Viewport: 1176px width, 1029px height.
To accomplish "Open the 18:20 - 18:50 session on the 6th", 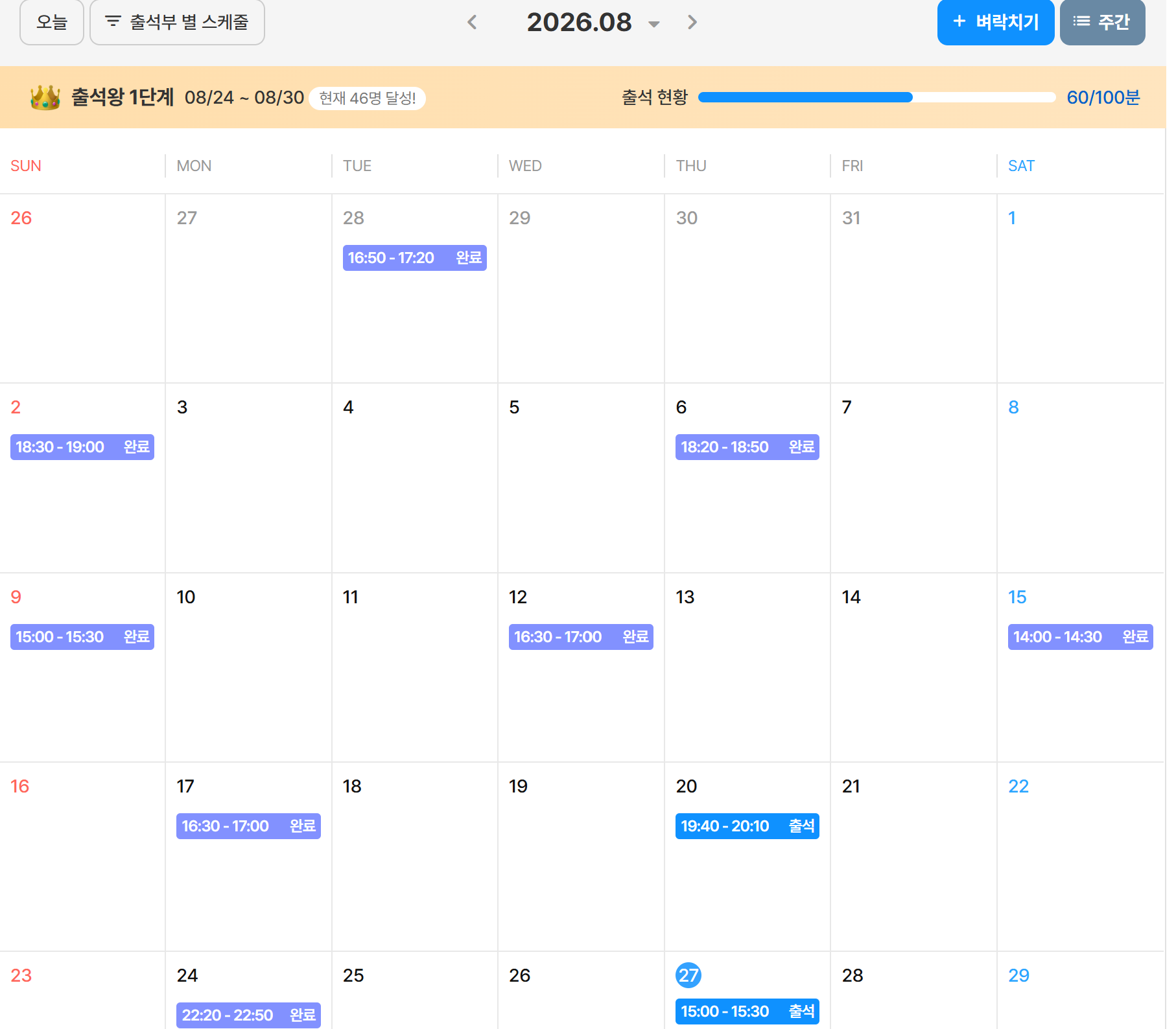I will point(747,447).
